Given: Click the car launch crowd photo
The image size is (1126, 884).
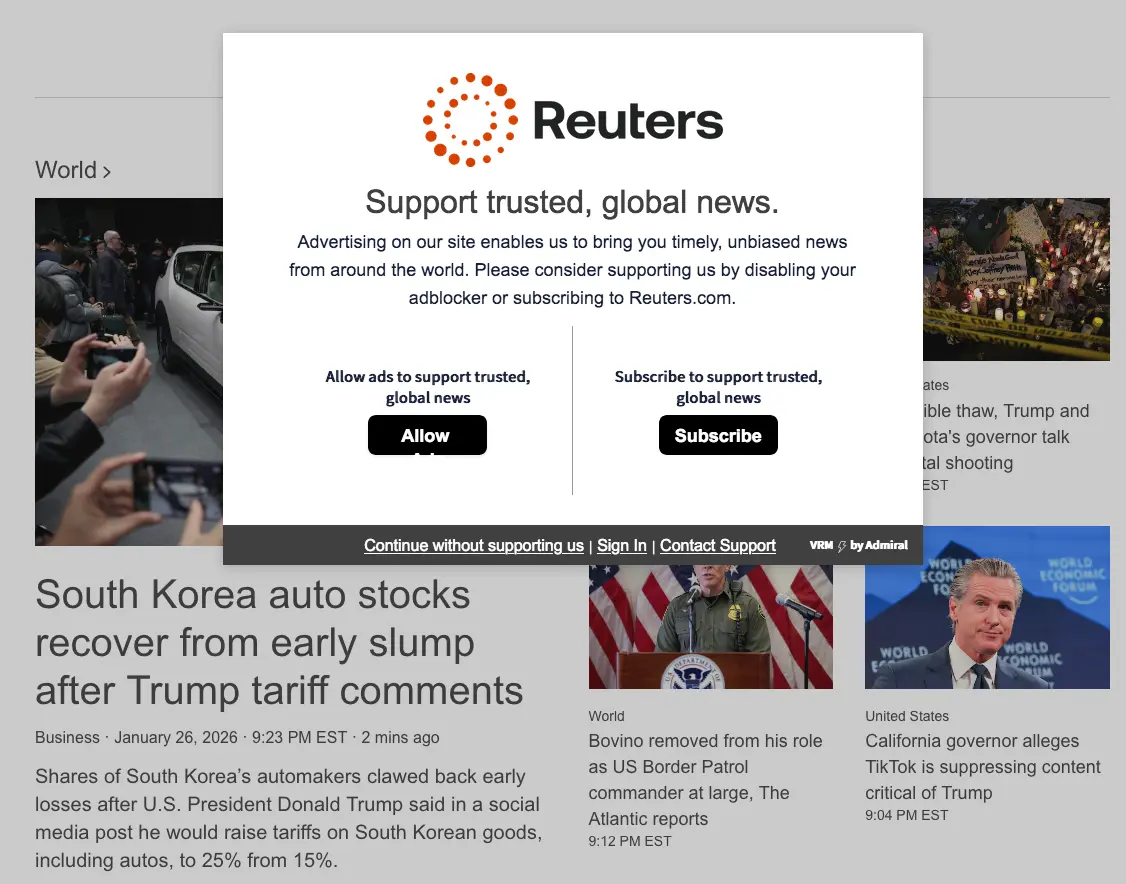Looking at the screenshot, I should [129, 371].
